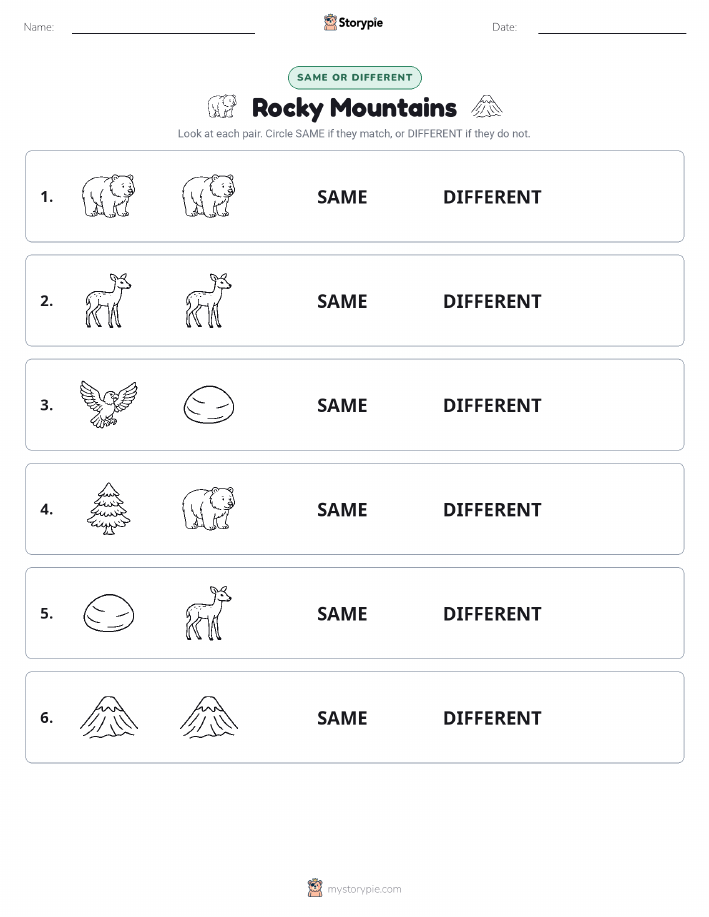Click the deer picture in row 5
Image resolution: width=709 pixels, height=917 pixels.
click(208, 613)
